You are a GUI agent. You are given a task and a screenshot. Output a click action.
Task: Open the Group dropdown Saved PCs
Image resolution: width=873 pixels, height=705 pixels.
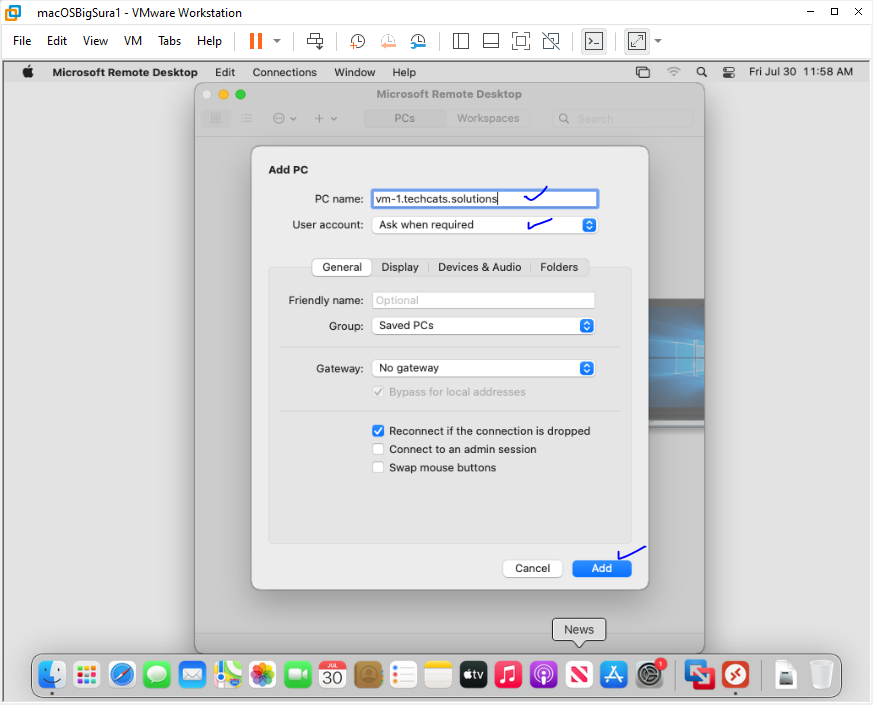pos(483,326)
